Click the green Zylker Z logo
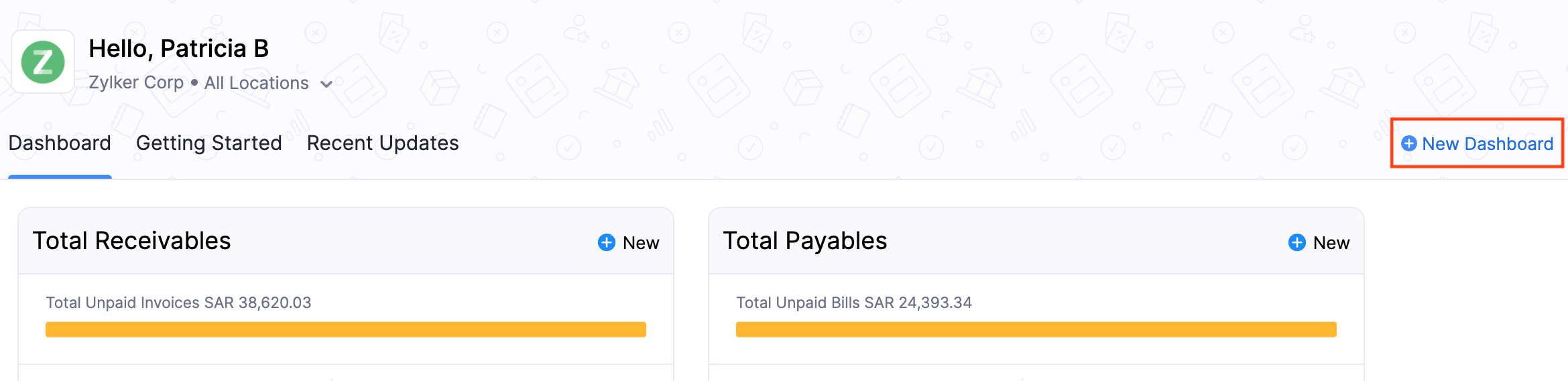This screenshot has width=1568, height=381. coord(43,62)
